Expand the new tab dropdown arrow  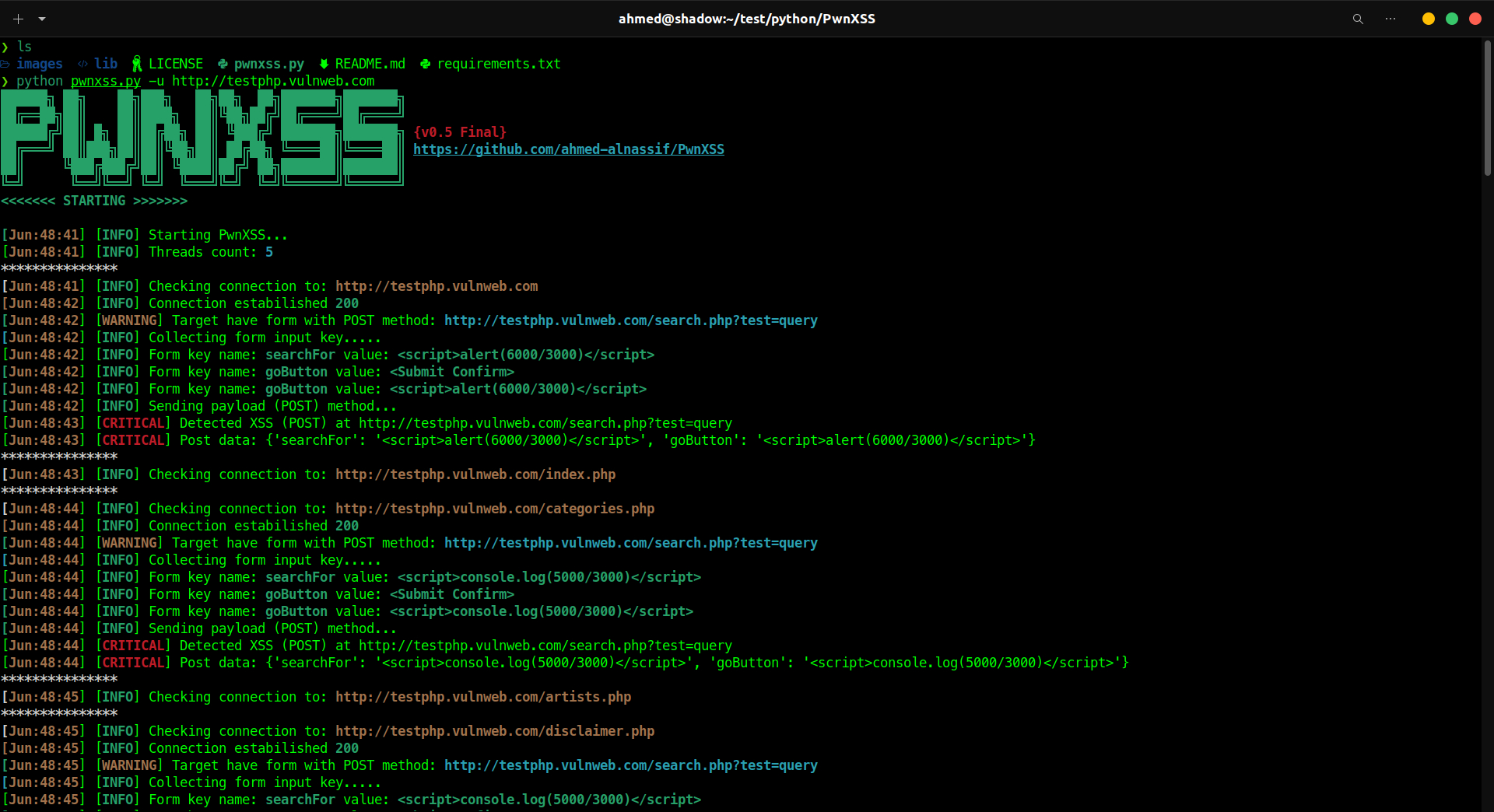pyautogui.click(x=42, y=19)
